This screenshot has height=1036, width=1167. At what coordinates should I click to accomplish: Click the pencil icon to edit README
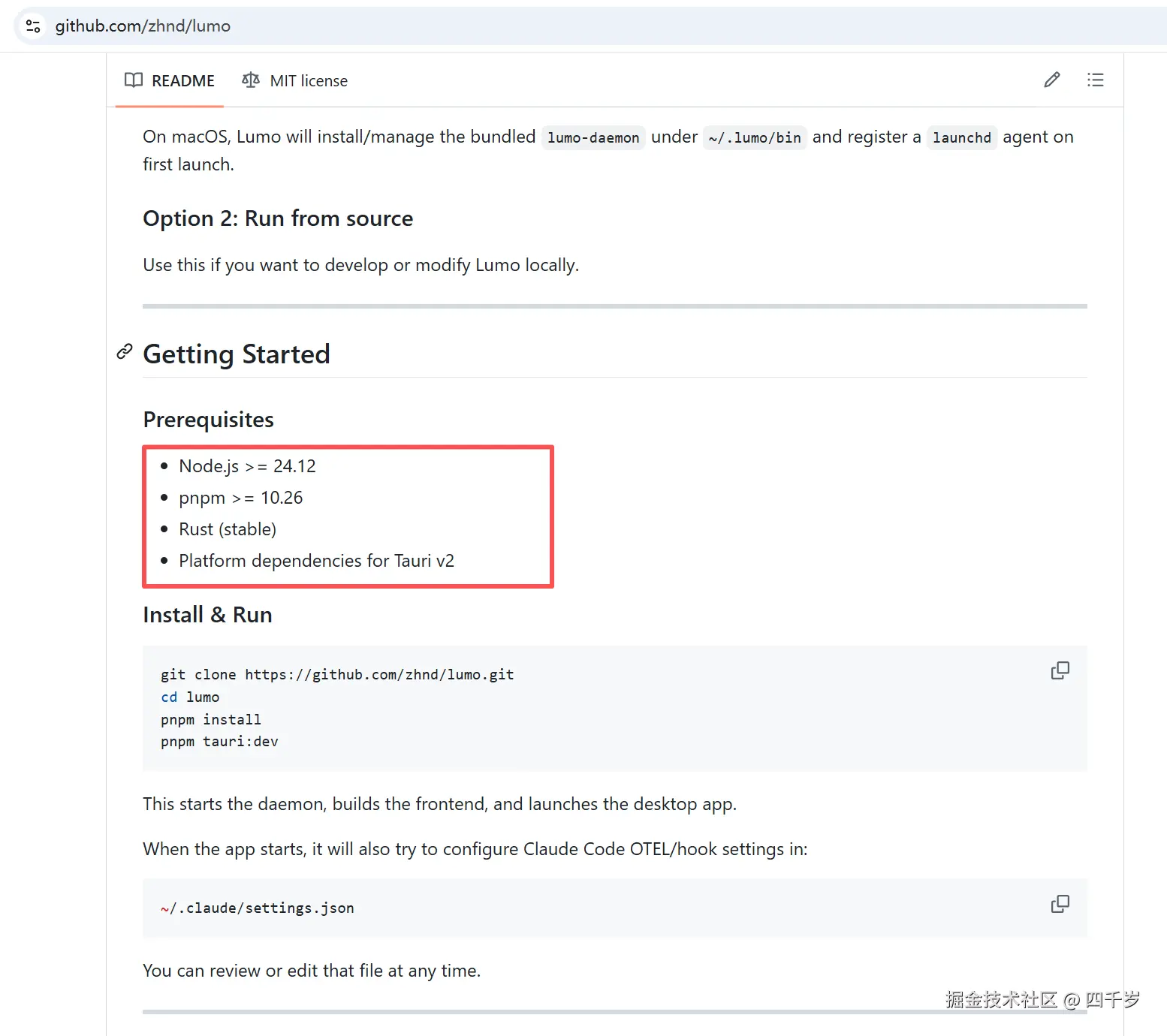point(1052,80)
